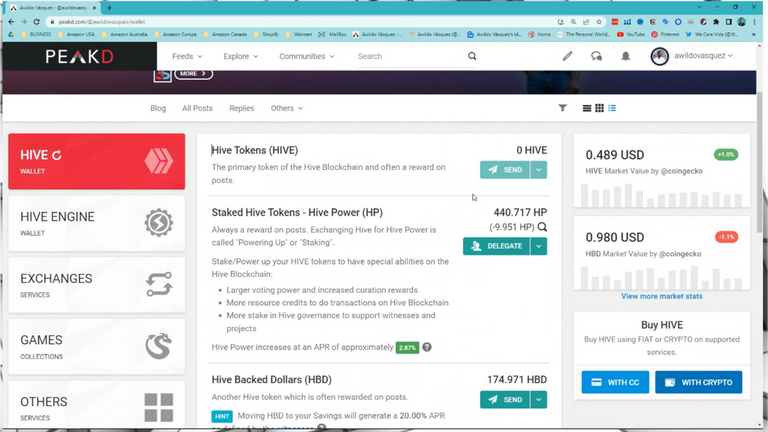
Task: Buy HIVE With CC button
Action: (615, 382)
